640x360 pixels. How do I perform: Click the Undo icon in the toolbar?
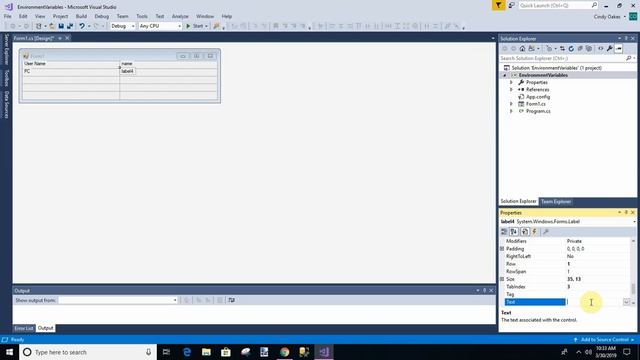pyautogui.click(x=82, y=26)
